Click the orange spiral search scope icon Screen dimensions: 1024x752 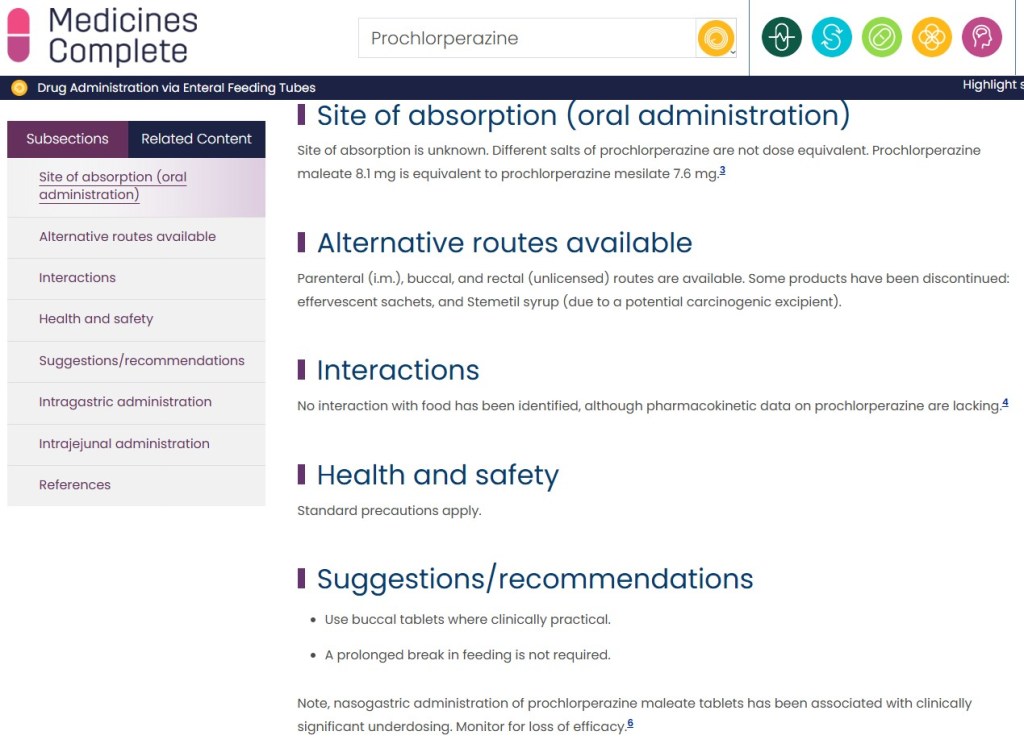tap(713, 38)
